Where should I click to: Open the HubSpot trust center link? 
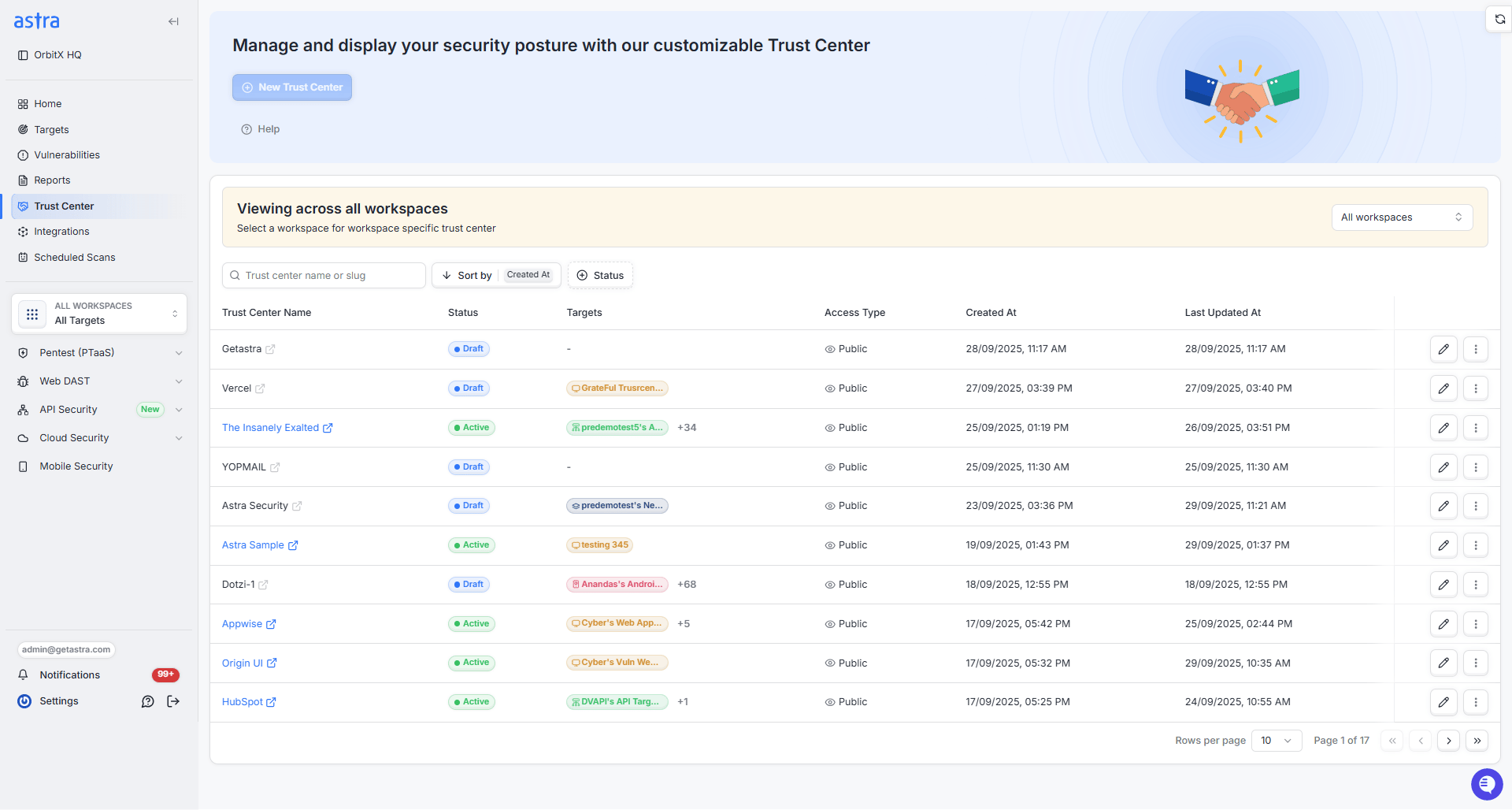[x=249, y=702]
